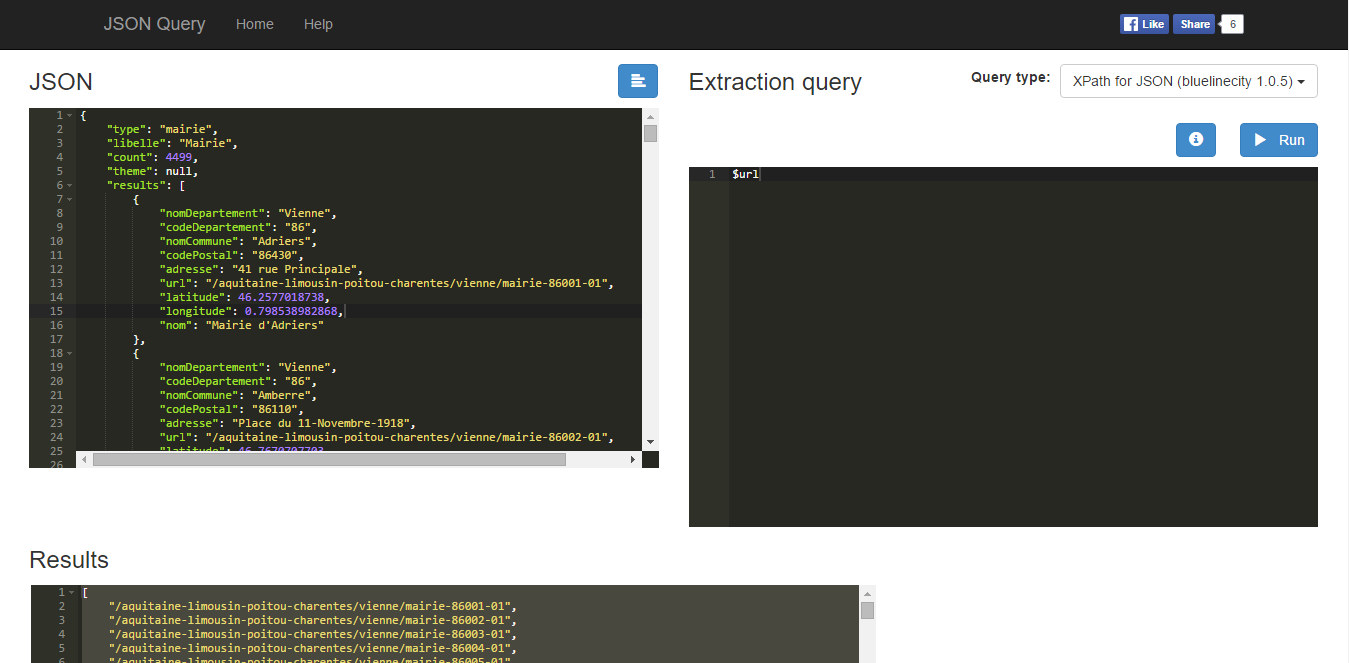Image resolution: width=1349 pixels, height=663 pixels.
Task: Collapse the object fold arrow on line 18
Action: click(x=69, y=353)
